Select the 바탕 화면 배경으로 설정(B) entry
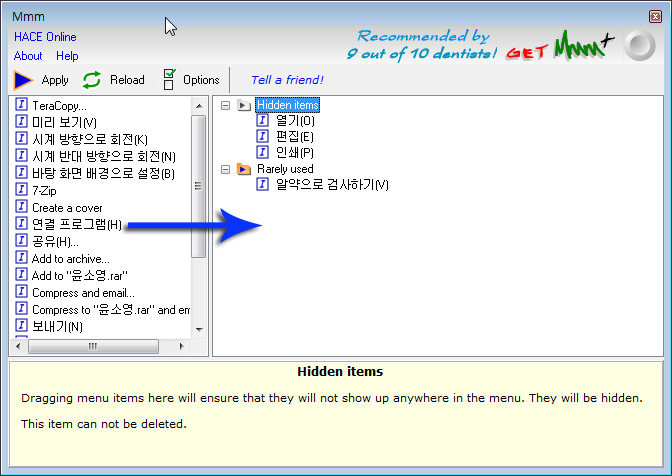 (x=103, y=173)
